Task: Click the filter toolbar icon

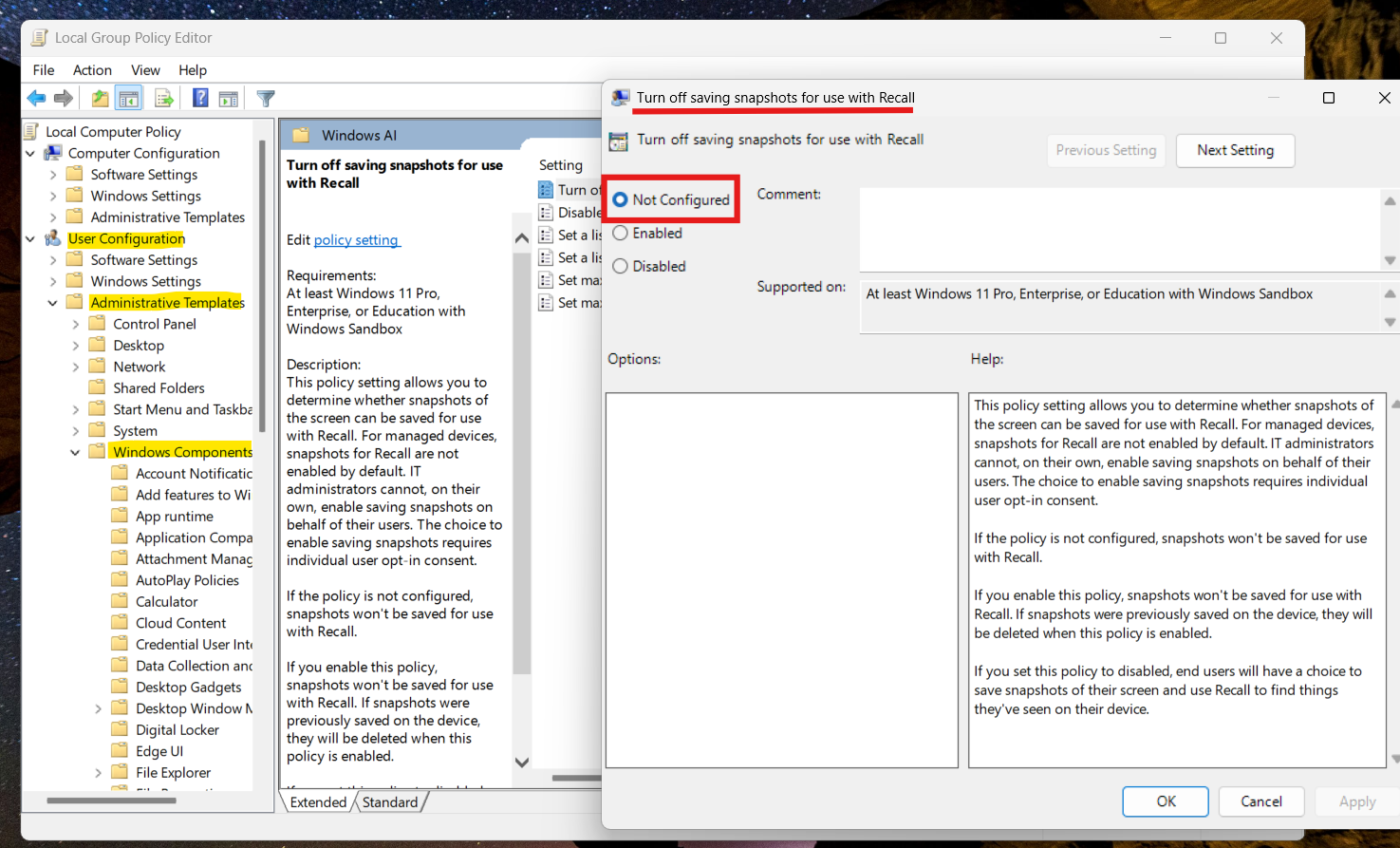Action: [x=265, y=98]
